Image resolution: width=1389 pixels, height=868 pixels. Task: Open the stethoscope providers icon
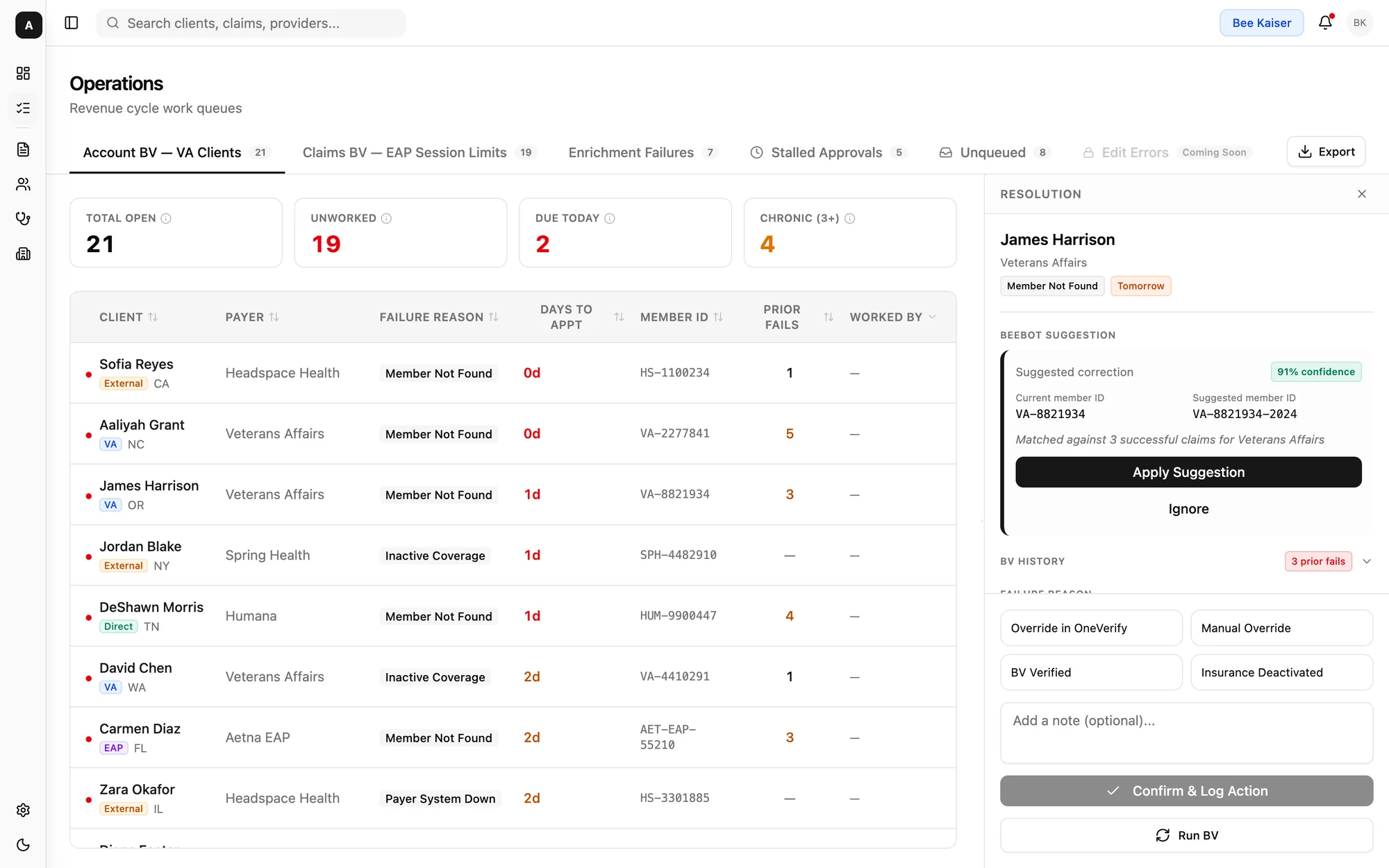tap(23, 219)
